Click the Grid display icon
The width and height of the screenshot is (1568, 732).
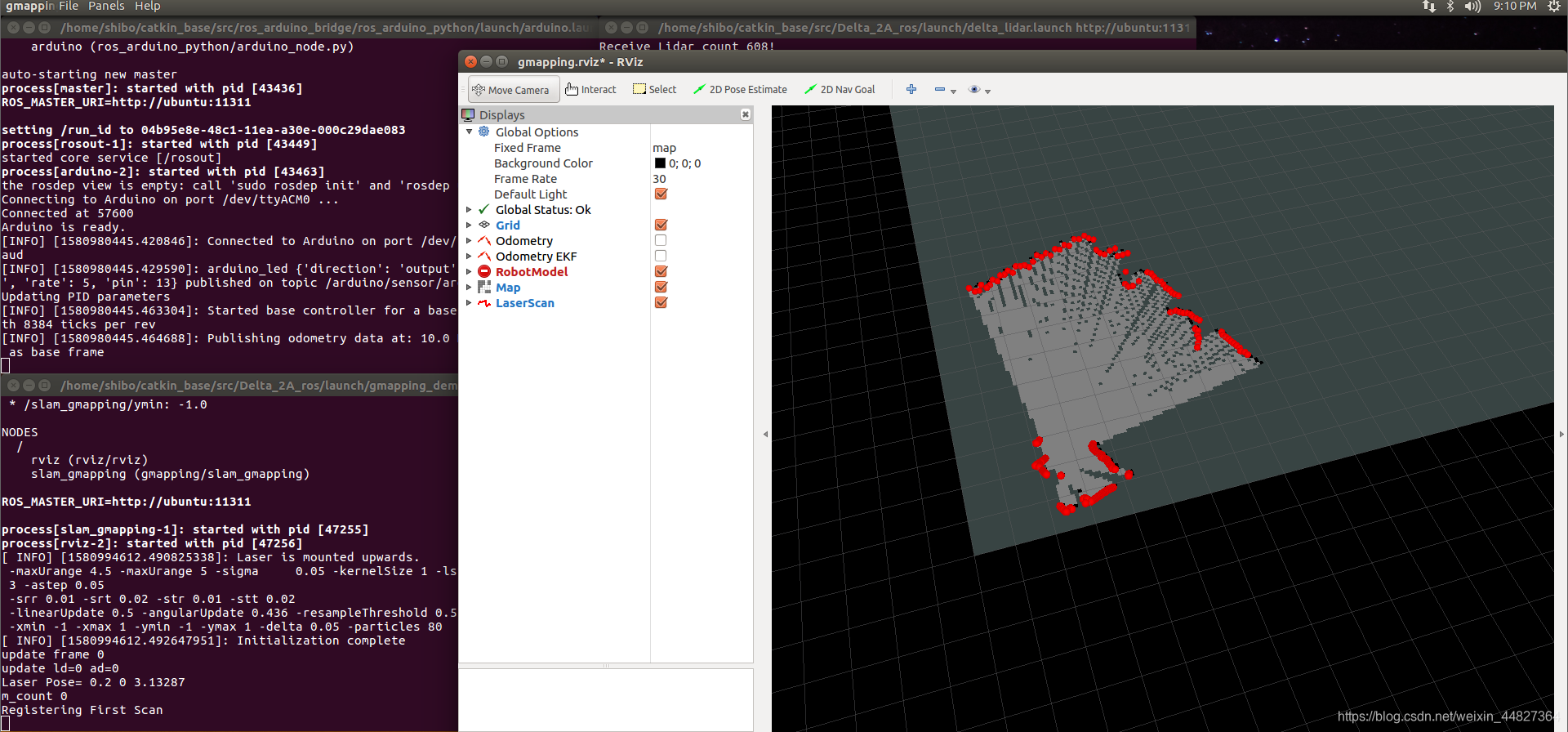484,225
